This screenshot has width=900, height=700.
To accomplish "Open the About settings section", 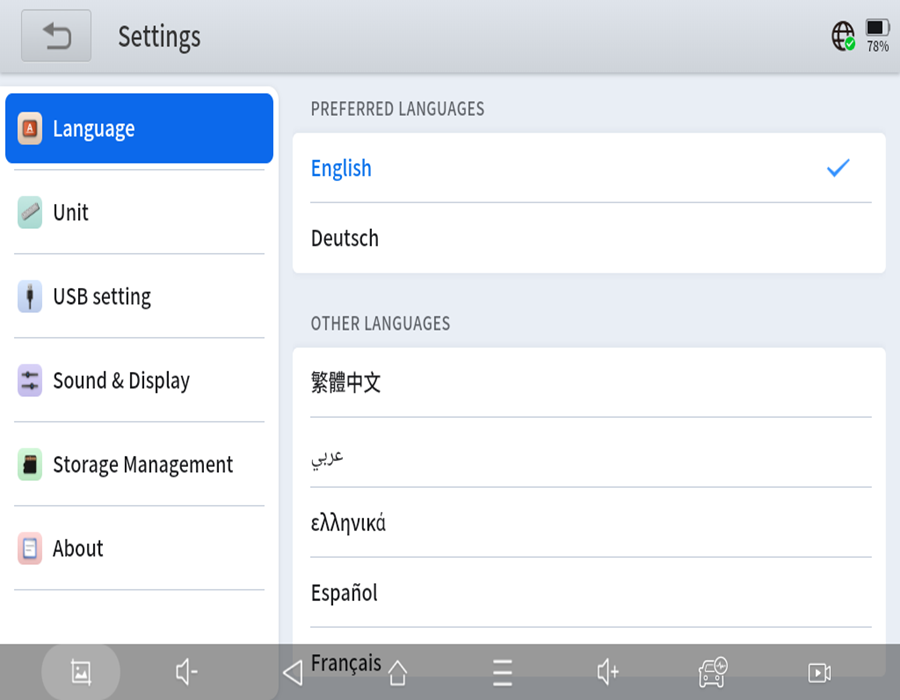I will [x=138, y=548].
